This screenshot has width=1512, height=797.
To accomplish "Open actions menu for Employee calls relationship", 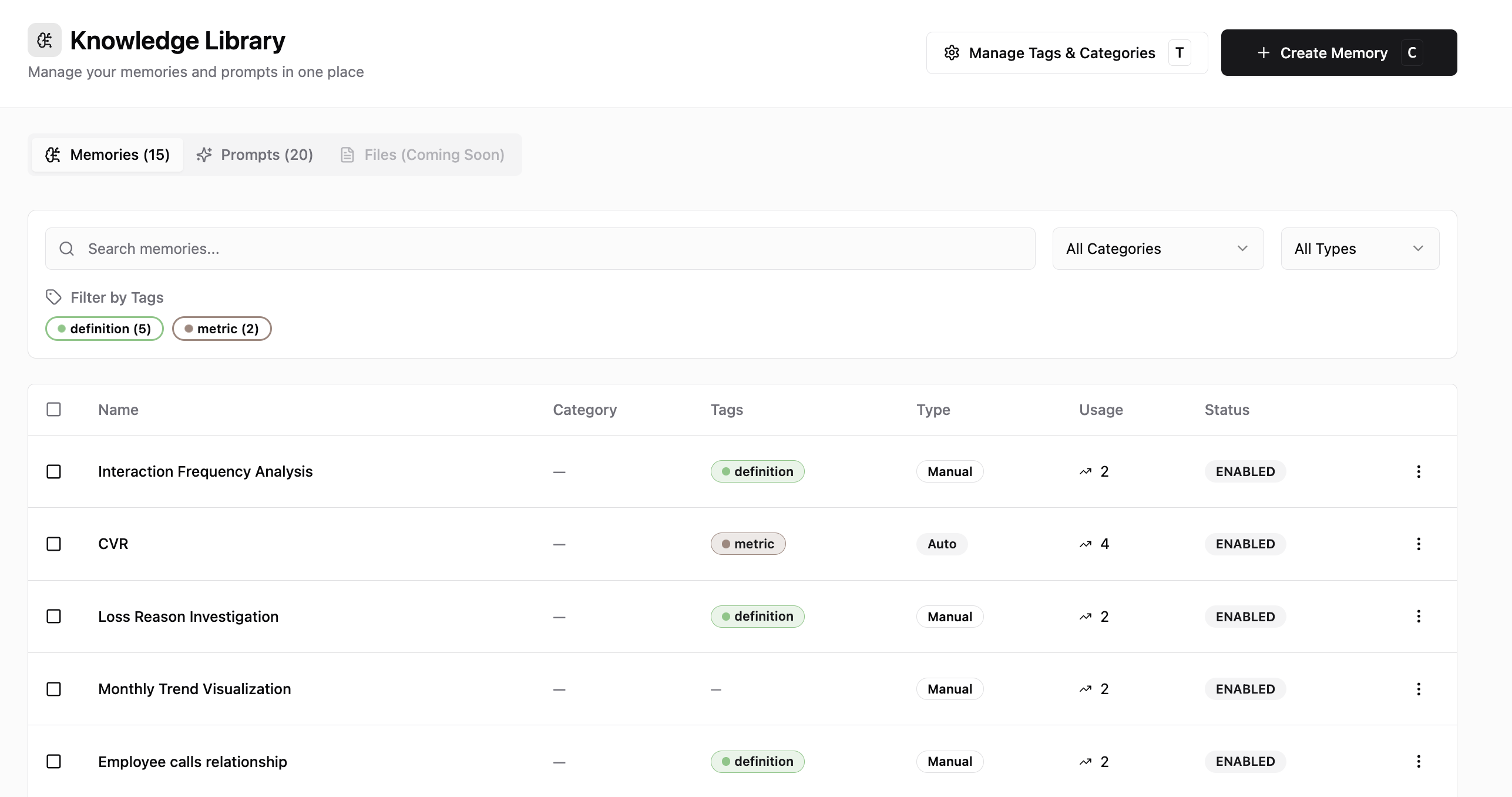I will pos(1418,761).
